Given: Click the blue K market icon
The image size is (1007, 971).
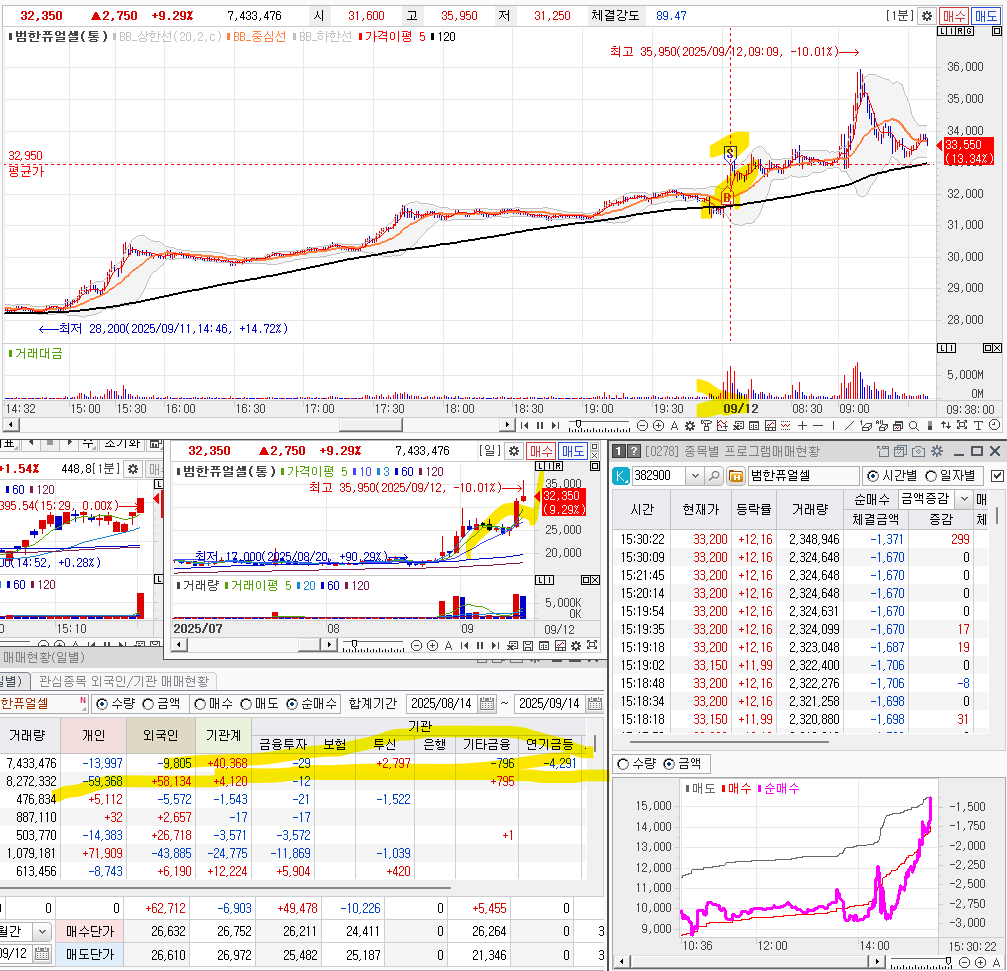Looking at the screenshot, I should [620, 476].
